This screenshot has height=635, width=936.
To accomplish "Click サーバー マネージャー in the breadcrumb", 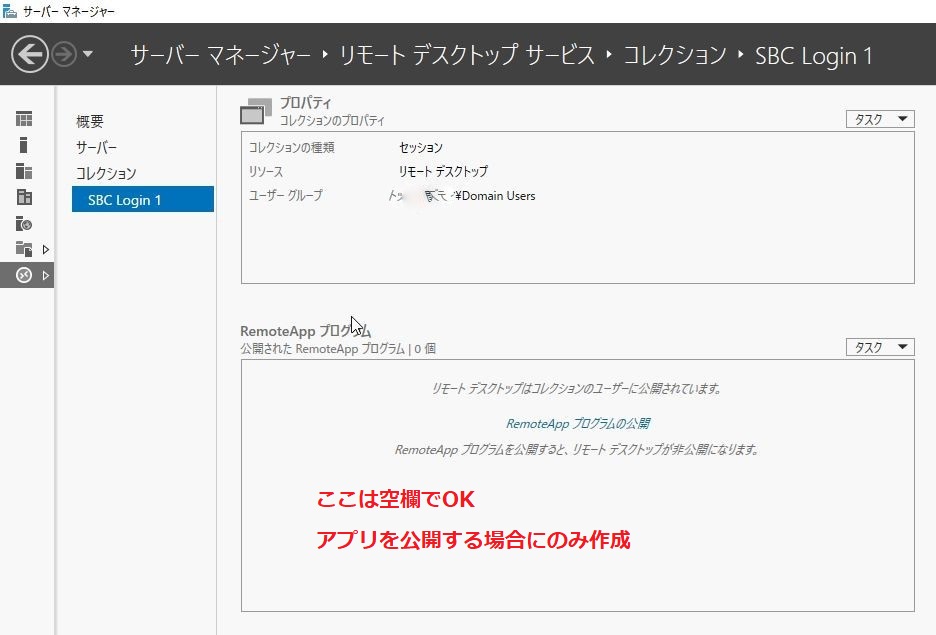I will 220,55.
